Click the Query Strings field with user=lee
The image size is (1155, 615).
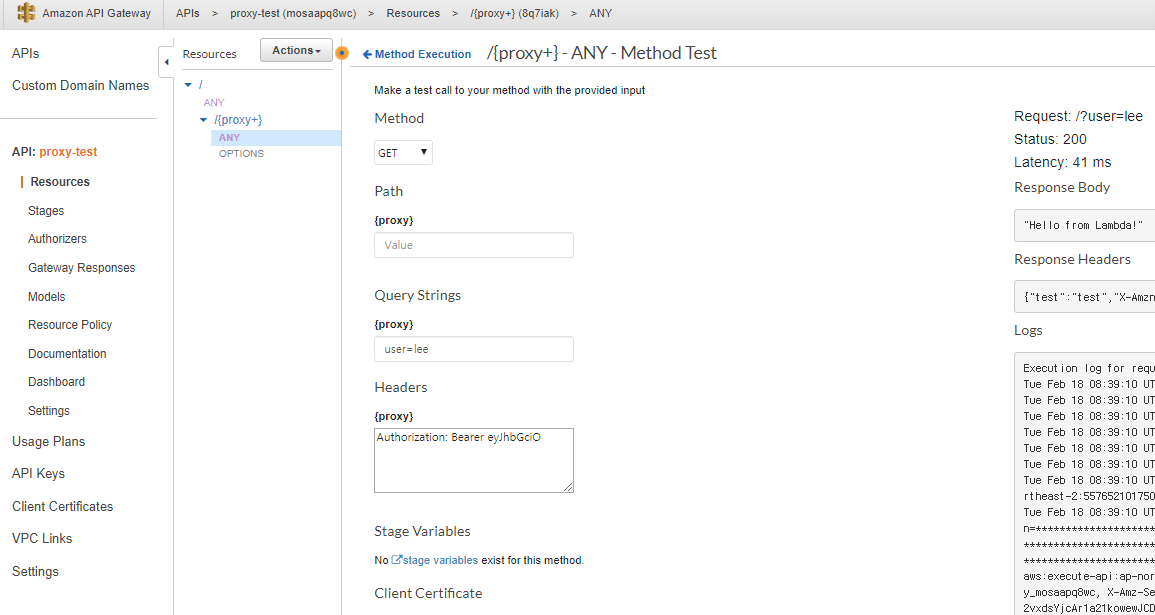474,349
